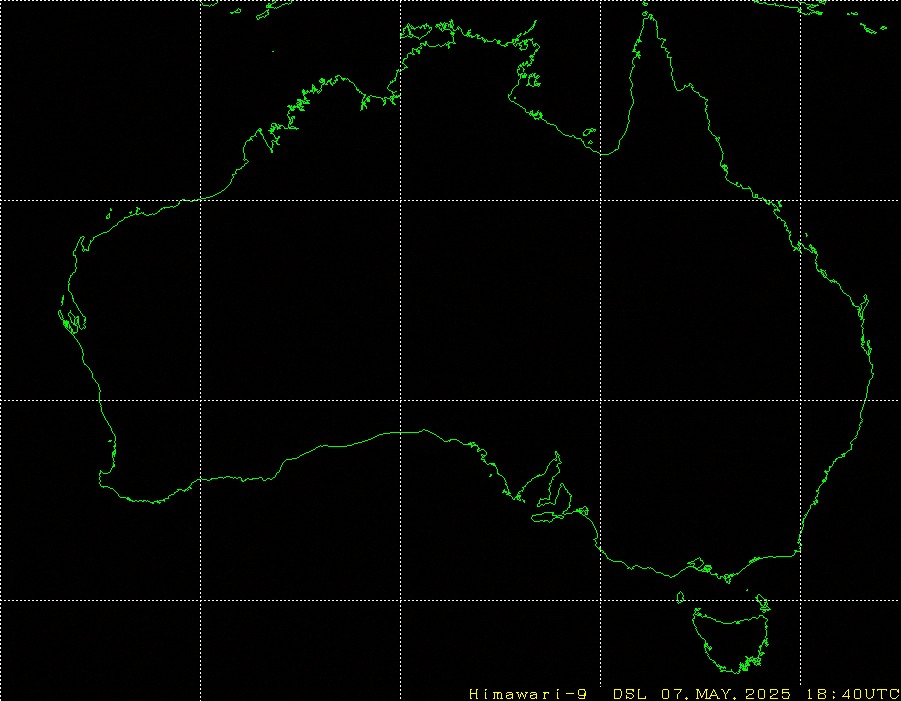Click the Melville Island outline north of Darwin

coord(416,29)
